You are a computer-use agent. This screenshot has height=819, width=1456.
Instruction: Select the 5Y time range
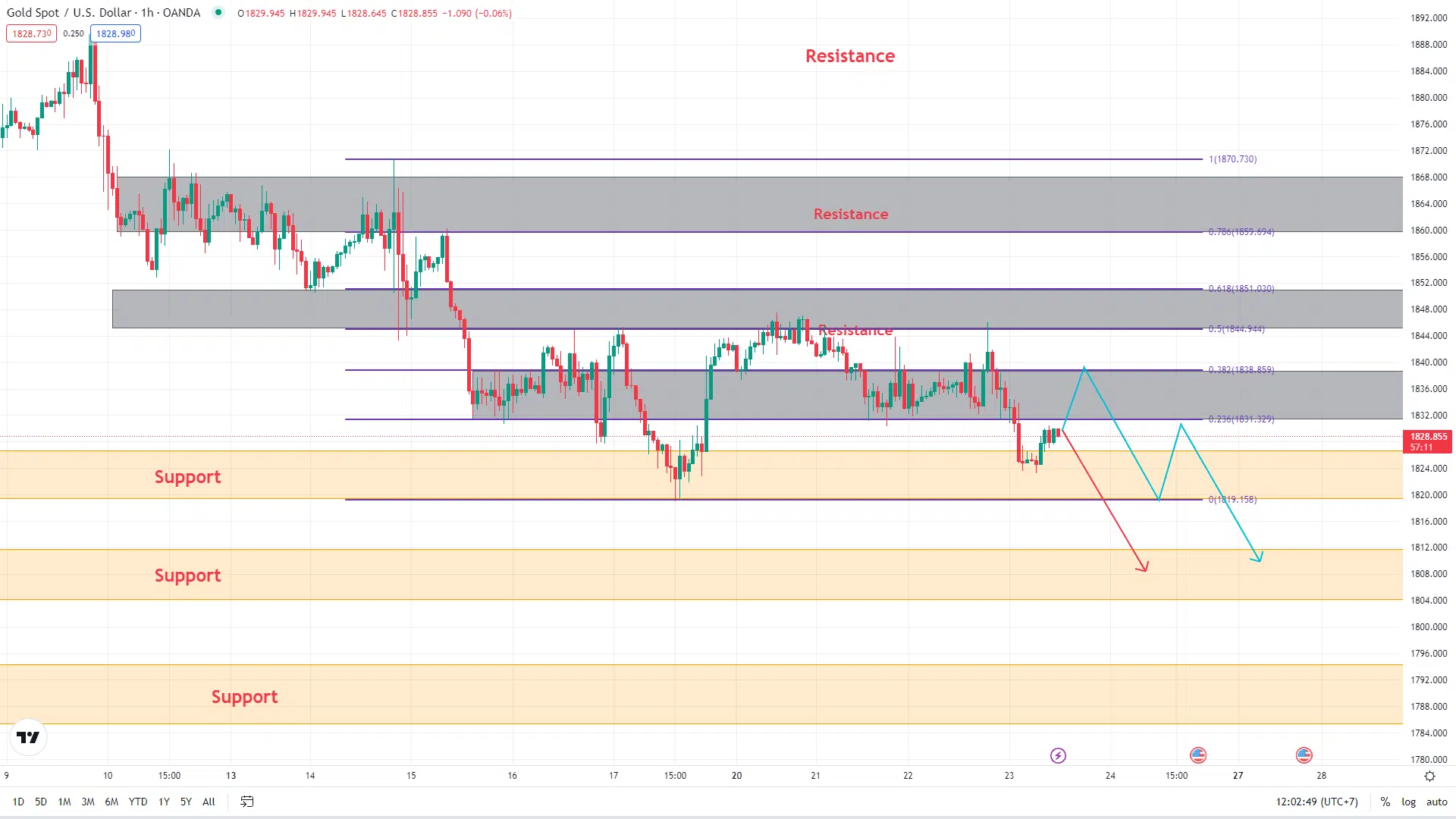(x=186, y=802)
